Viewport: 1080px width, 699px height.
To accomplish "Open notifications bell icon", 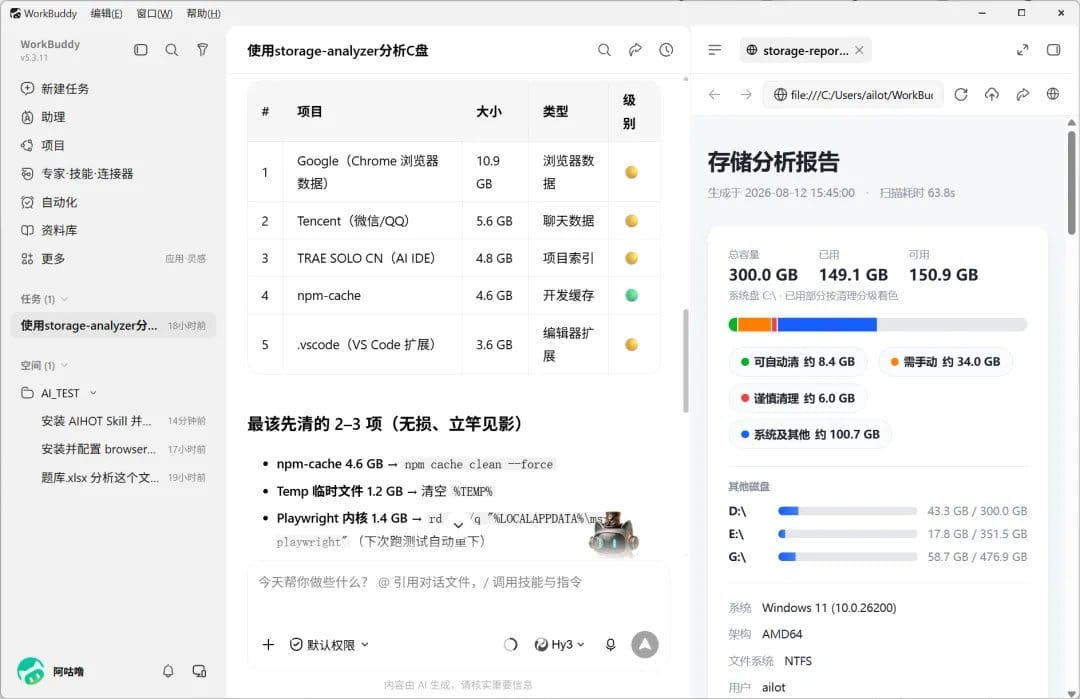I will 168,671.
